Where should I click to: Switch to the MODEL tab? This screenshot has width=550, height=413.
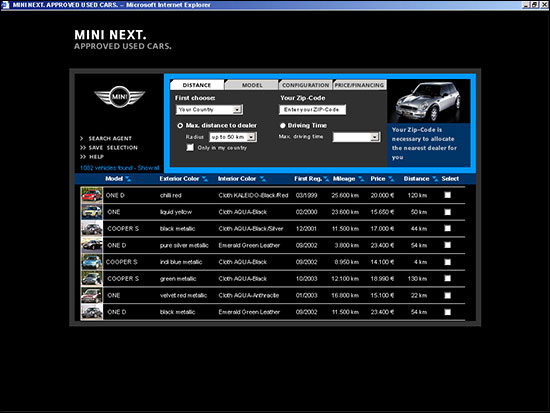(252, 85)
